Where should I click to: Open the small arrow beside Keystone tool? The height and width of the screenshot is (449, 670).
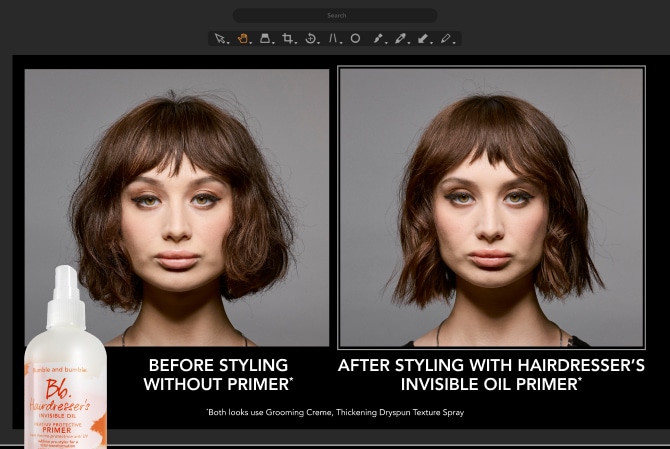[341, 42]
